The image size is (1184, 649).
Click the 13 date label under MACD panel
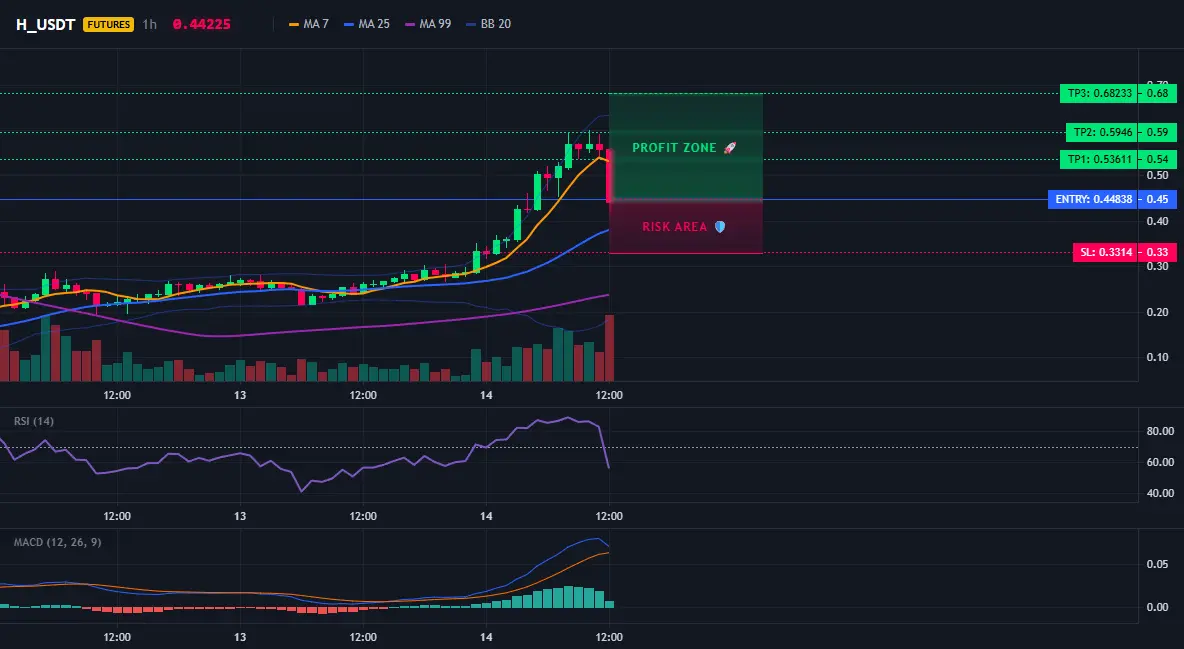click(240, 637)
